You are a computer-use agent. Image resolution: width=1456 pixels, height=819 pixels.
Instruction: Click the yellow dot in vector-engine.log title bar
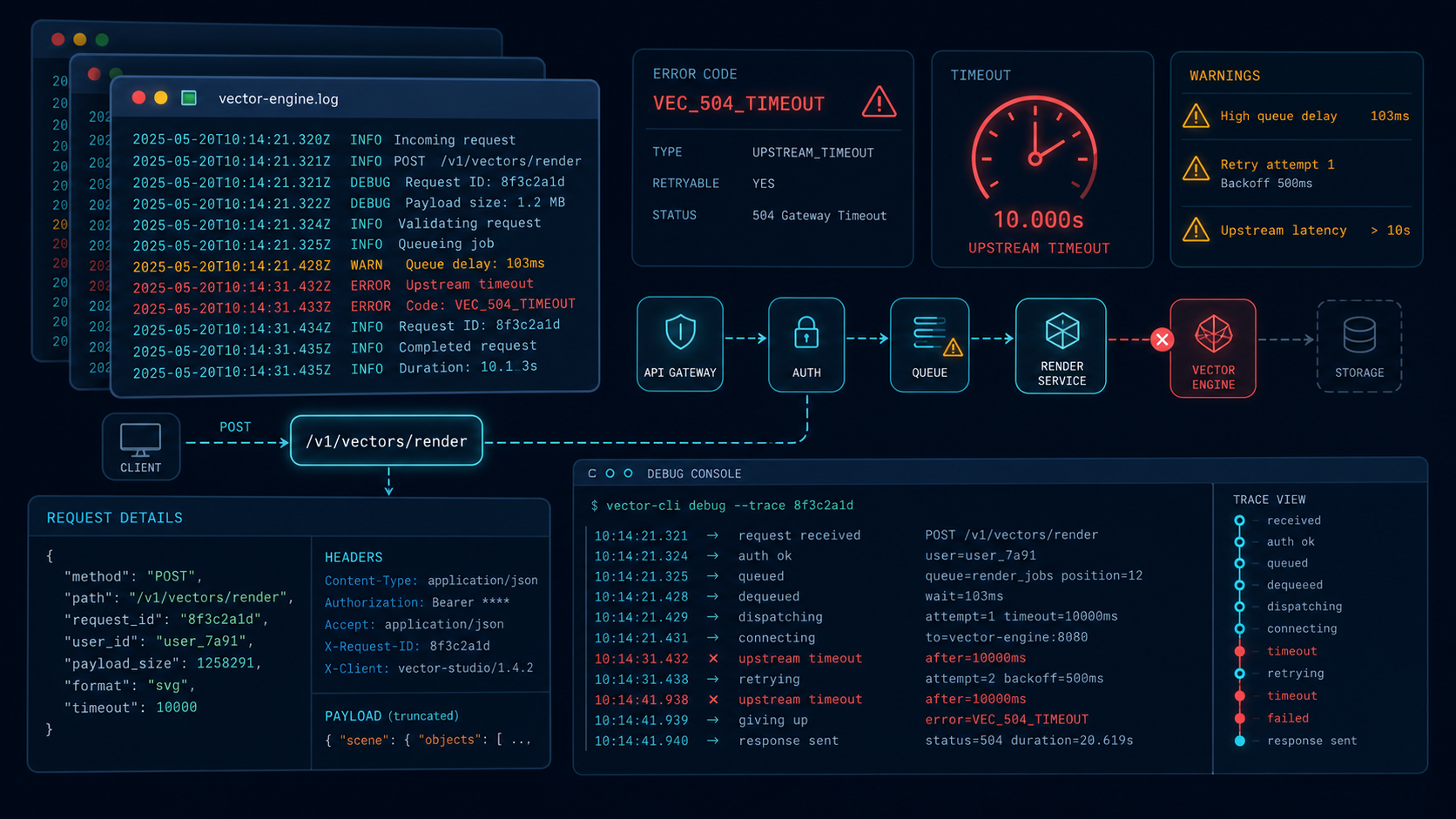click(x=160, y=97)
